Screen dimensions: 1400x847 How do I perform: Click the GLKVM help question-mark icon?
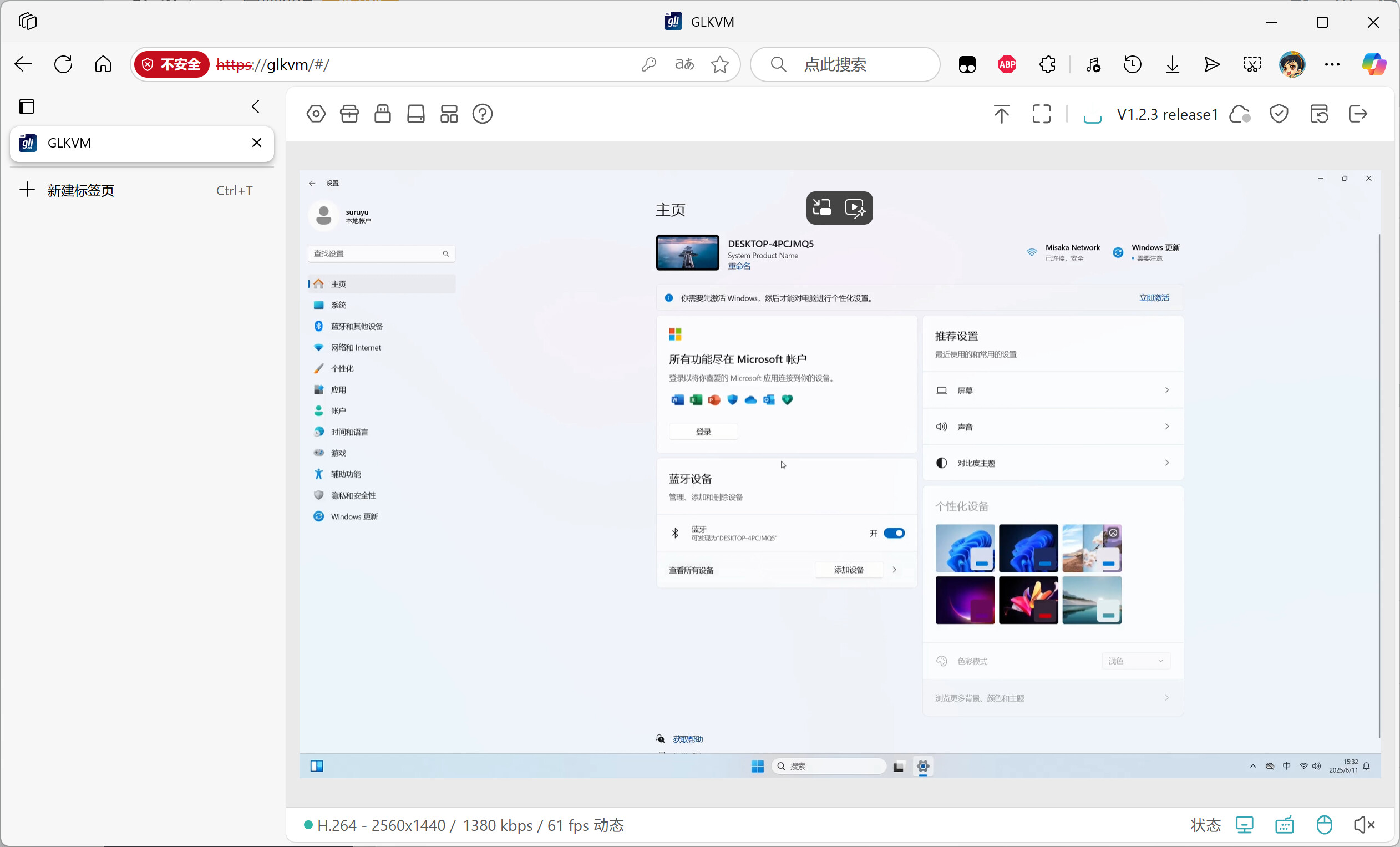coord(483,114)
